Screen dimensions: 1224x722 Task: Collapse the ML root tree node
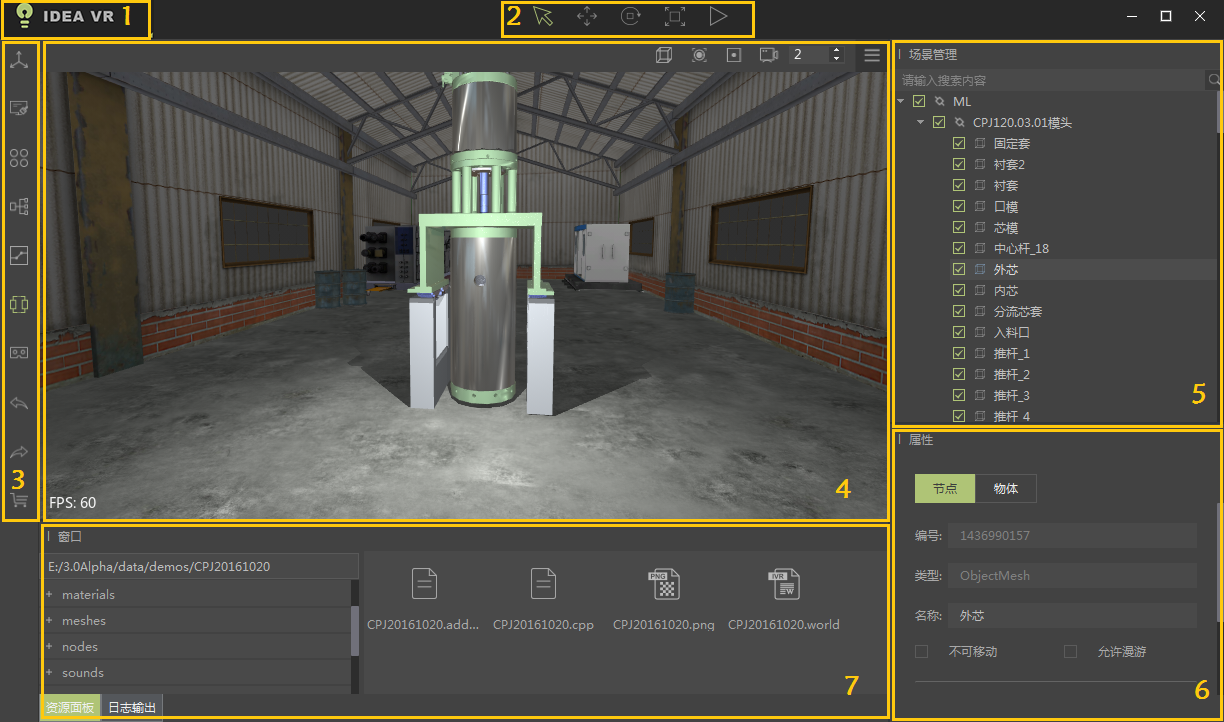900,101
